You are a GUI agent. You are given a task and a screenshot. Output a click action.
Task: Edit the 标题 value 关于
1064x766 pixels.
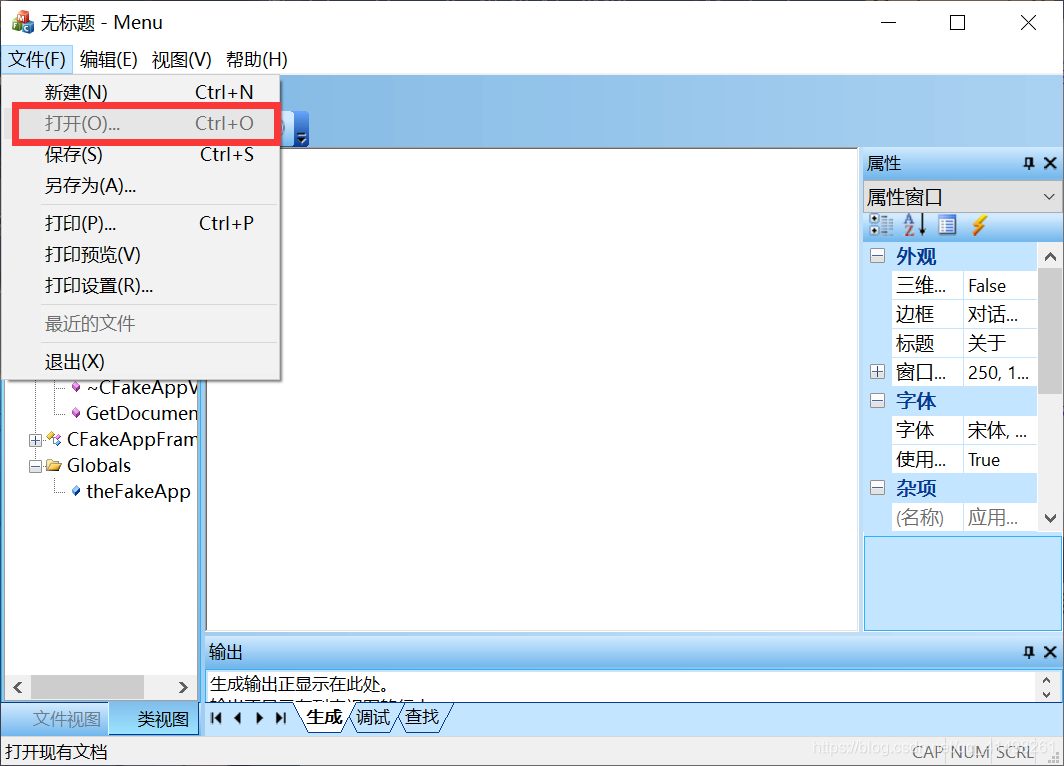pos(1000,343)
